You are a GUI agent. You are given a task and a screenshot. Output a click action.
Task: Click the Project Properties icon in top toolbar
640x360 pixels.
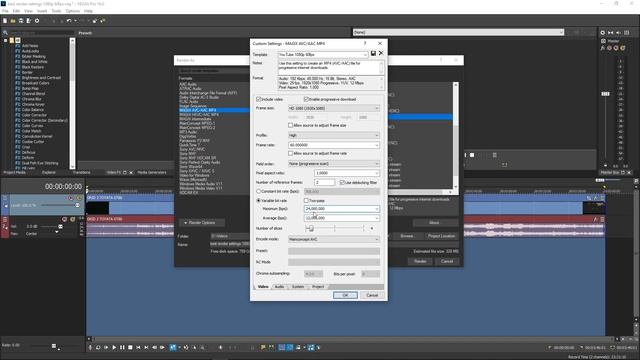click(37, 20)
